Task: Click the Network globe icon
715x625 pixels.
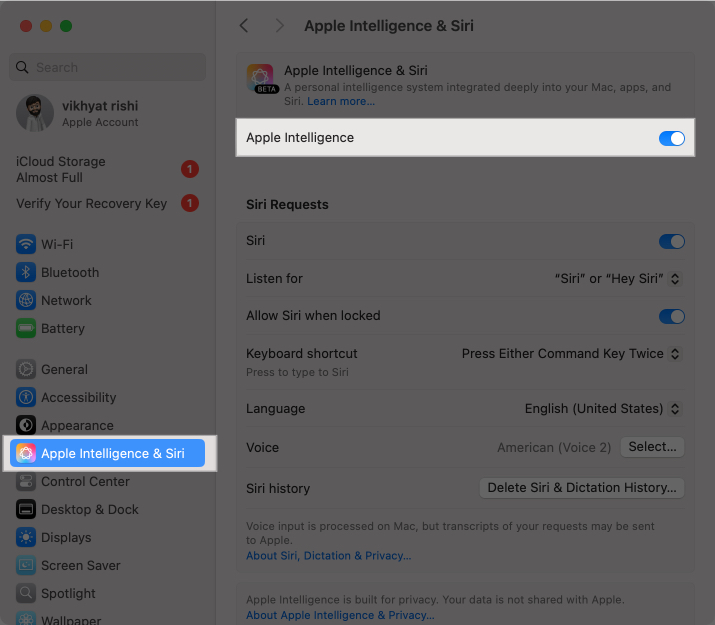Action: [26, 300]
